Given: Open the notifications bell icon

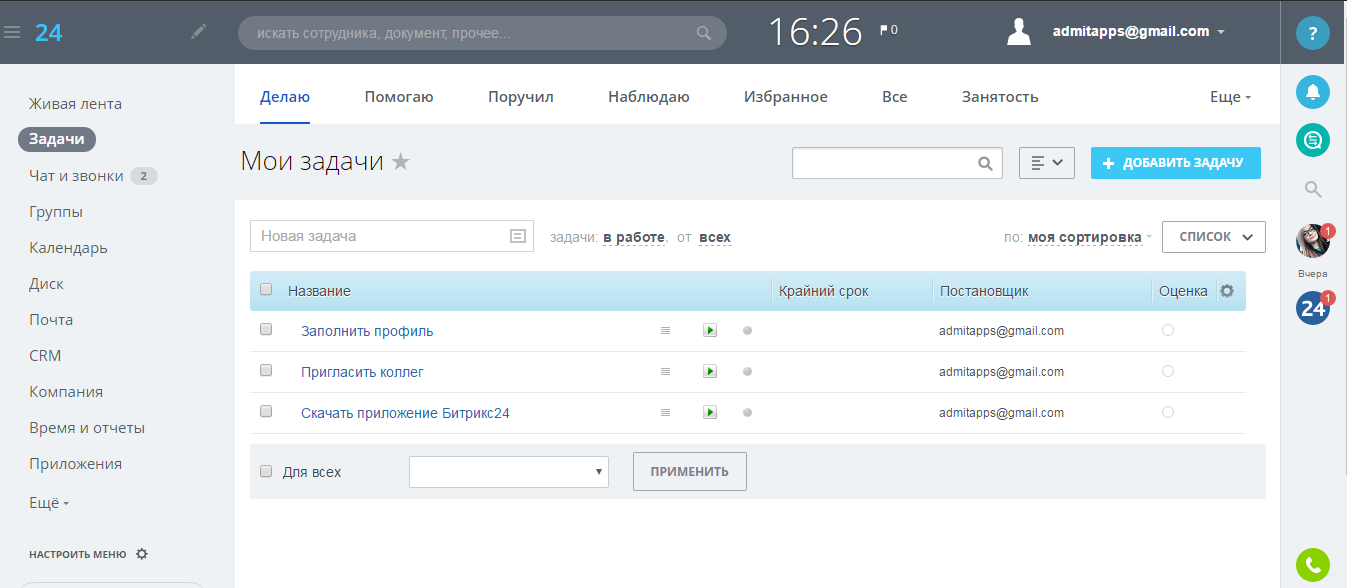Looking at the screenshot, I should 1313,92.
